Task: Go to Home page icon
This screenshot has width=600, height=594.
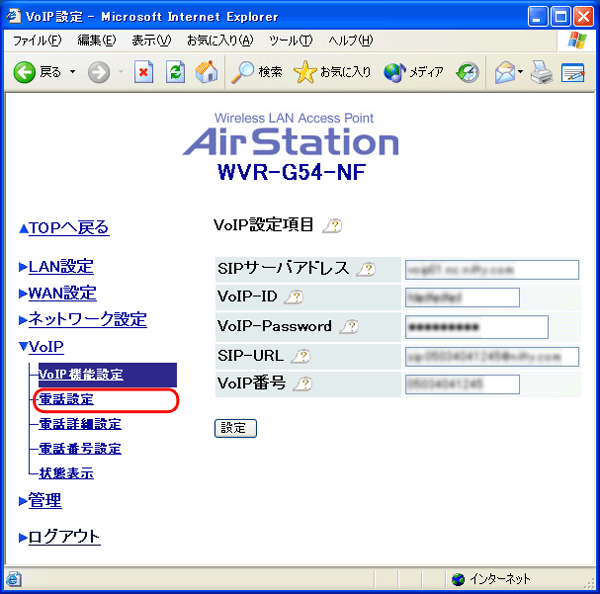Action: (207, 72)
